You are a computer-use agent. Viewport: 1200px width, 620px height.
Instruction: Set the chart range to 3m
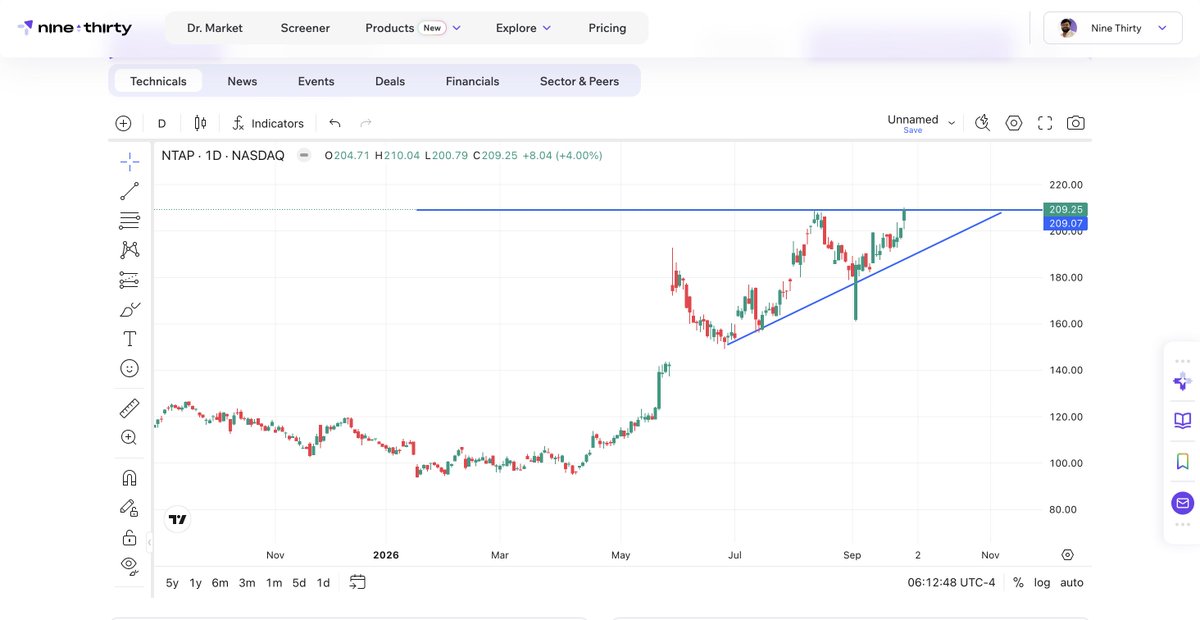(247, 582)
